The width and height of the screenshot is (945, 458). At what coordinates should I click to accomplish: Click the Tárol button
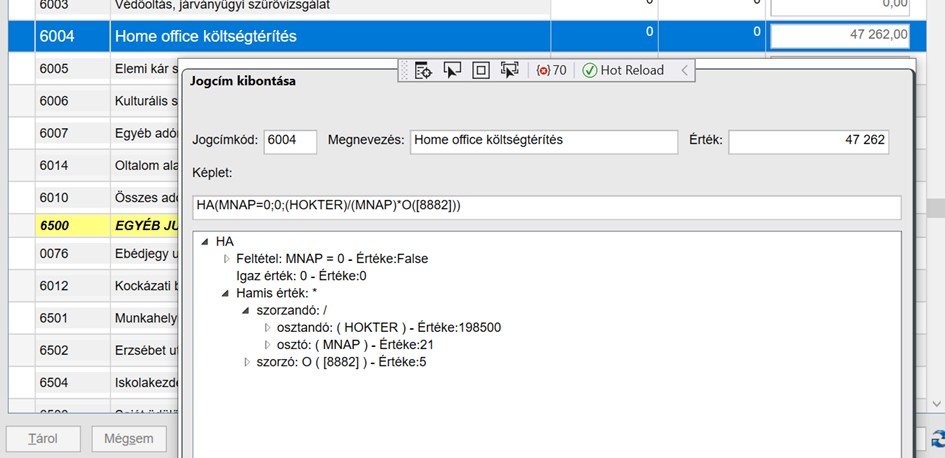click(43, 439)
